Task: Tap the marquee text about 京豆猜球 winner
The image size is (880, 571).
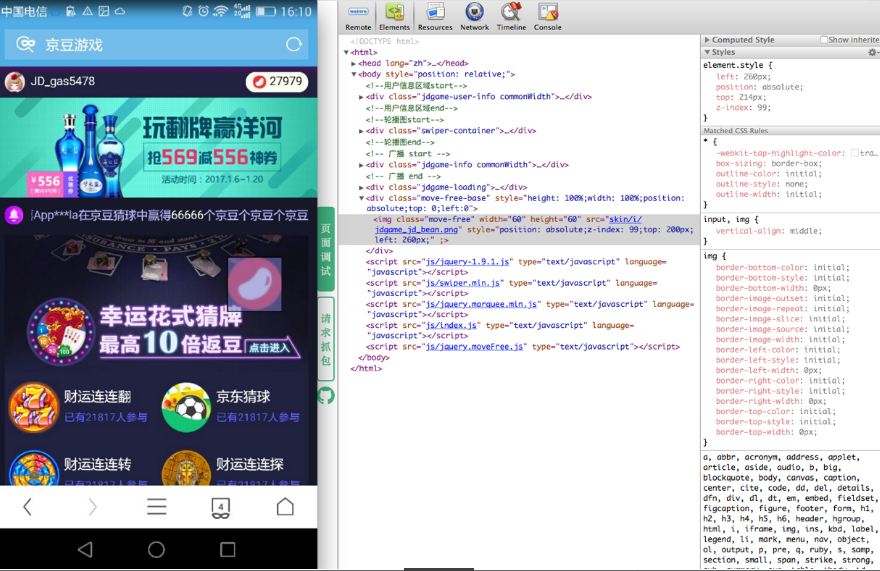Action: point(170,216)
